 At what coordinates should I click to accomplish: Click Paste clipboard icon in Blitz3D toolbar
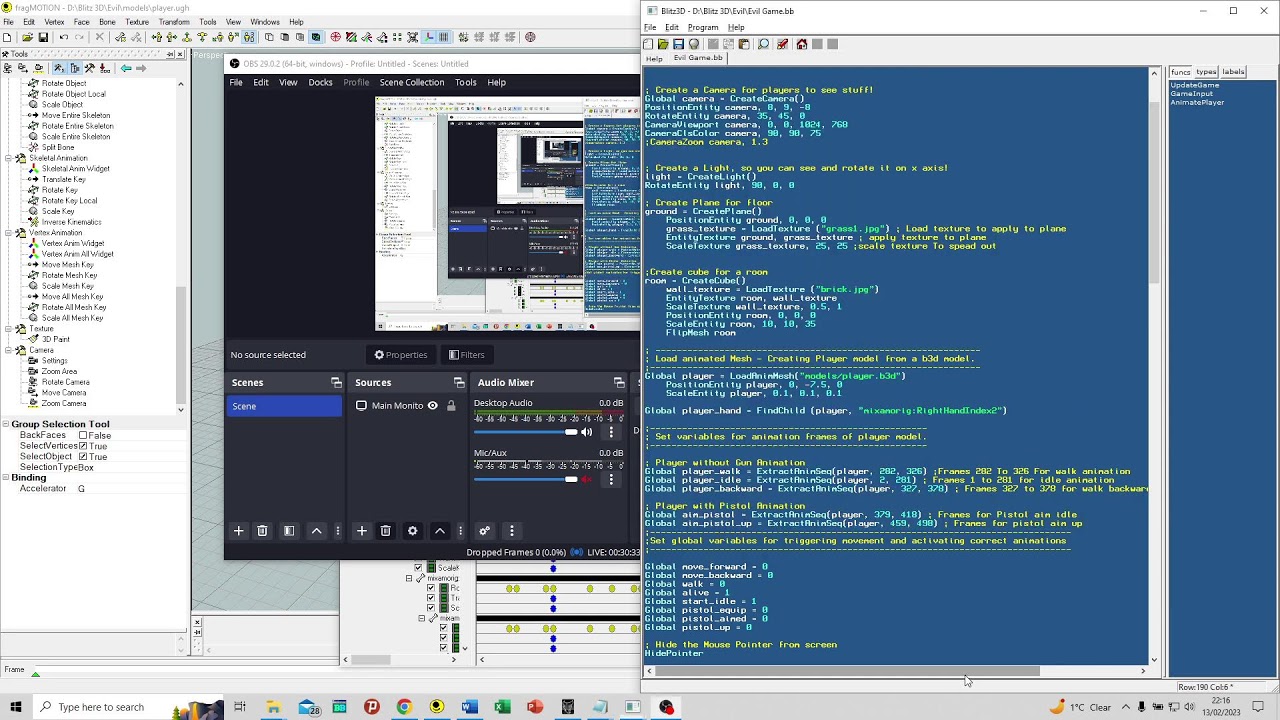click(x=743, y=44)
